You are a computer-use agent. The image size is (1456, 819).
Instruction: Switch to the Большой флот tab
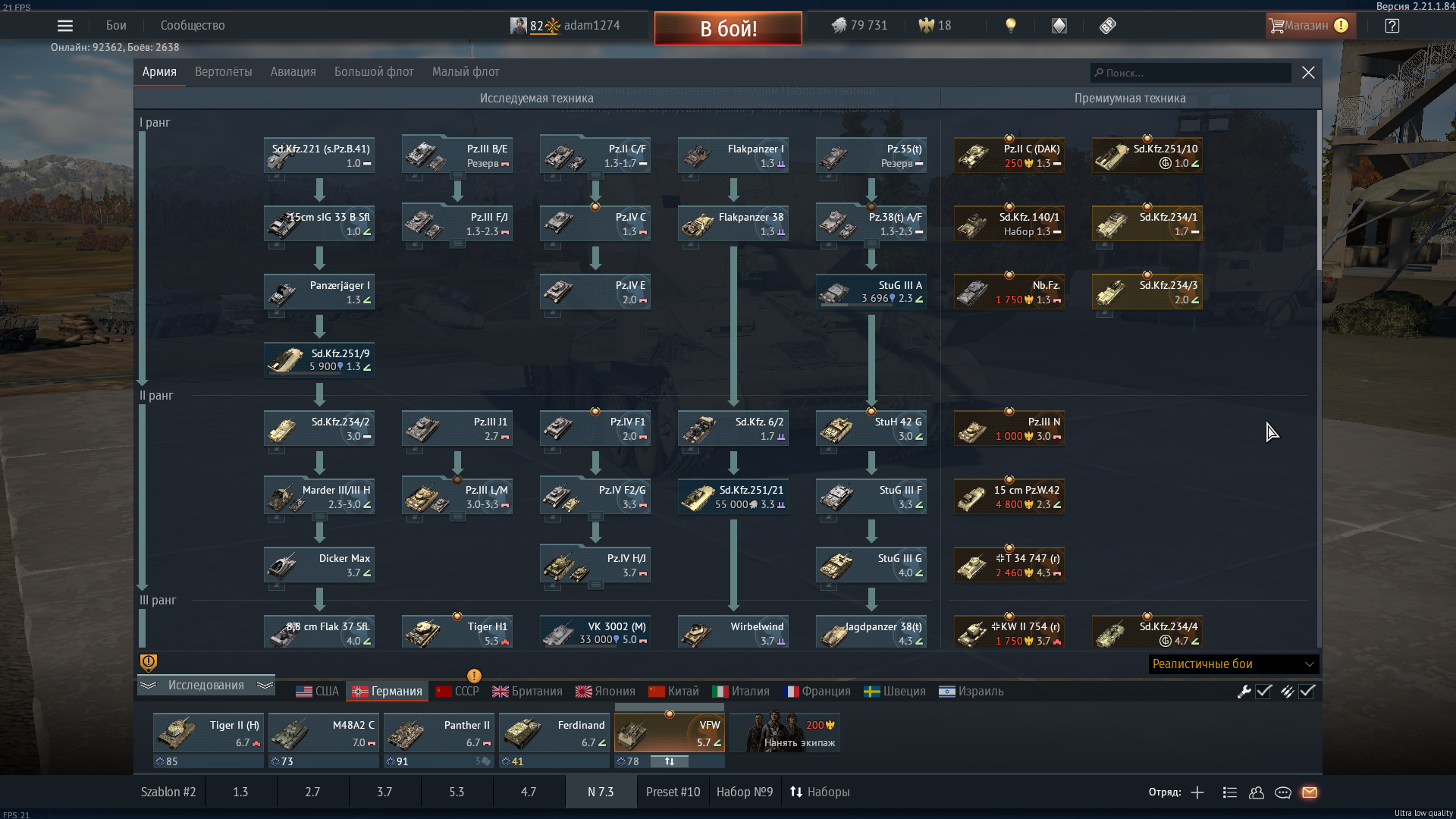coord(374,72)
